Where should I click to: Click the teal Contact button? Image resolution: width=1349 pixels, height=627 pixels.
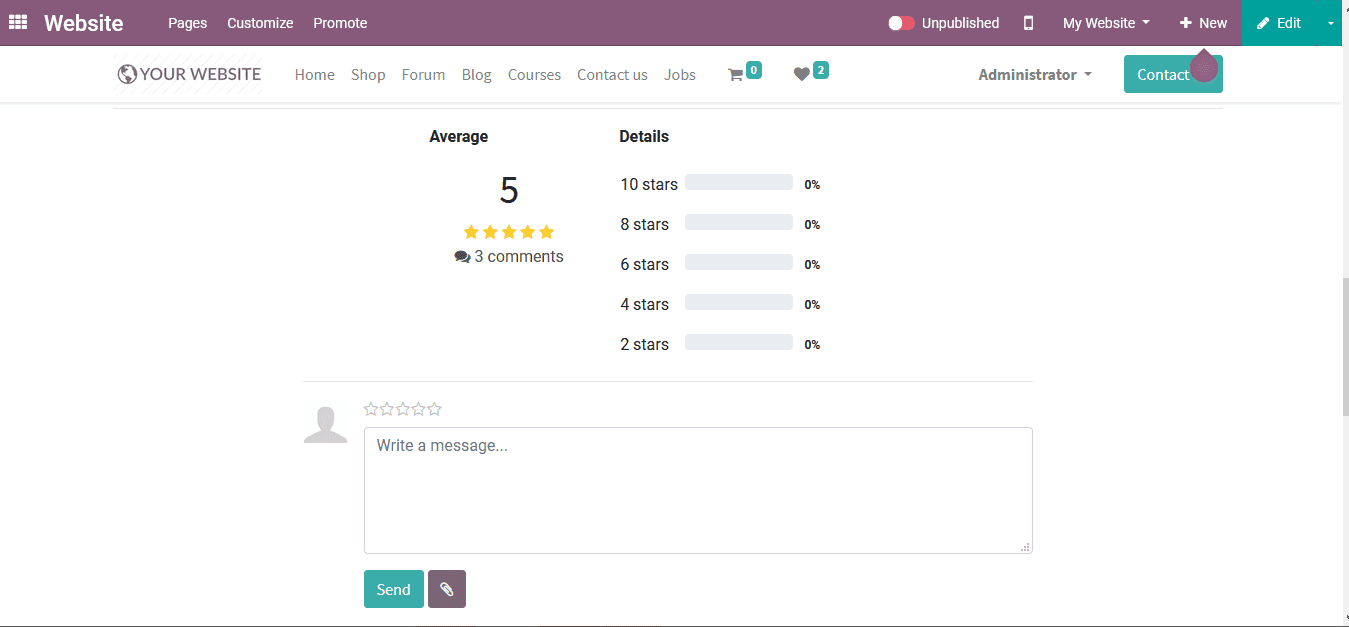click(1173, 74)
